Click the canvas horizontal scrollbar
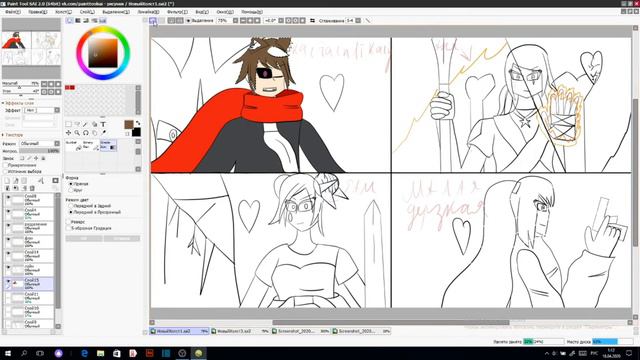 pyautogui.click(x=391, y=322)
